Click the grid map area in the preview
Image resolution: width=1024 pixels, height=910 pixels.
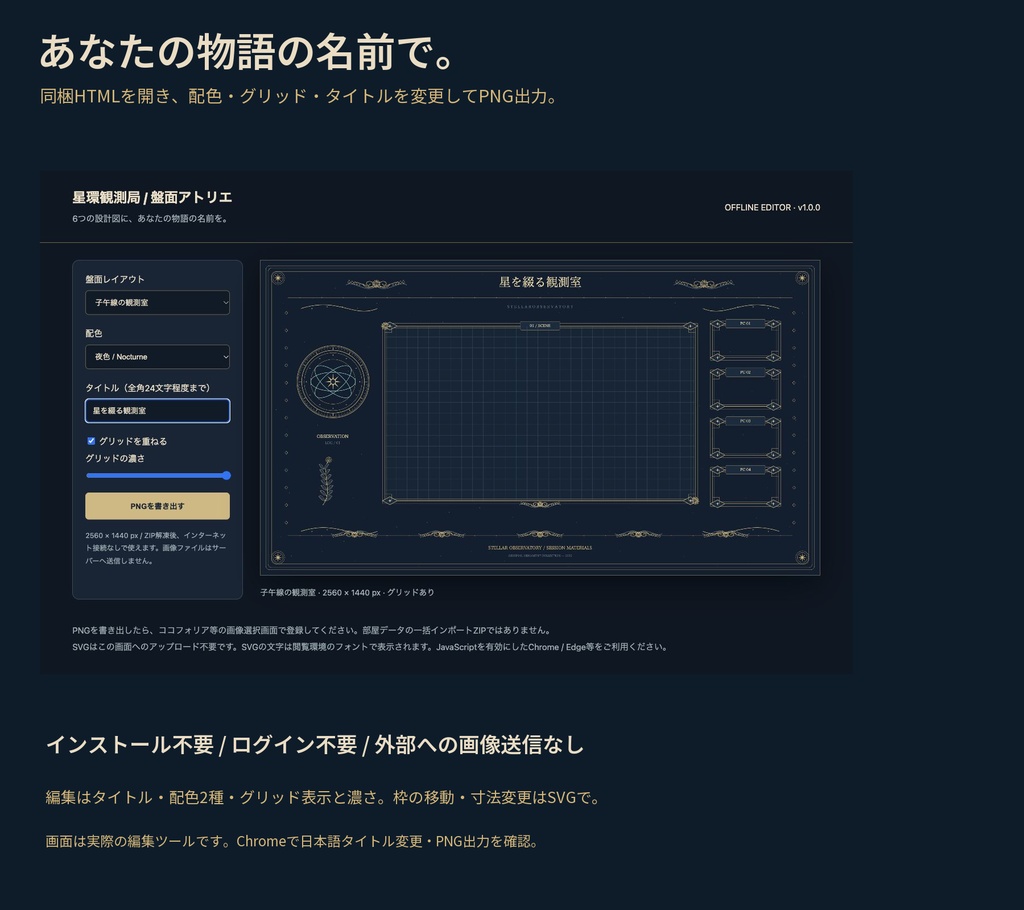(x=539, y=414)
